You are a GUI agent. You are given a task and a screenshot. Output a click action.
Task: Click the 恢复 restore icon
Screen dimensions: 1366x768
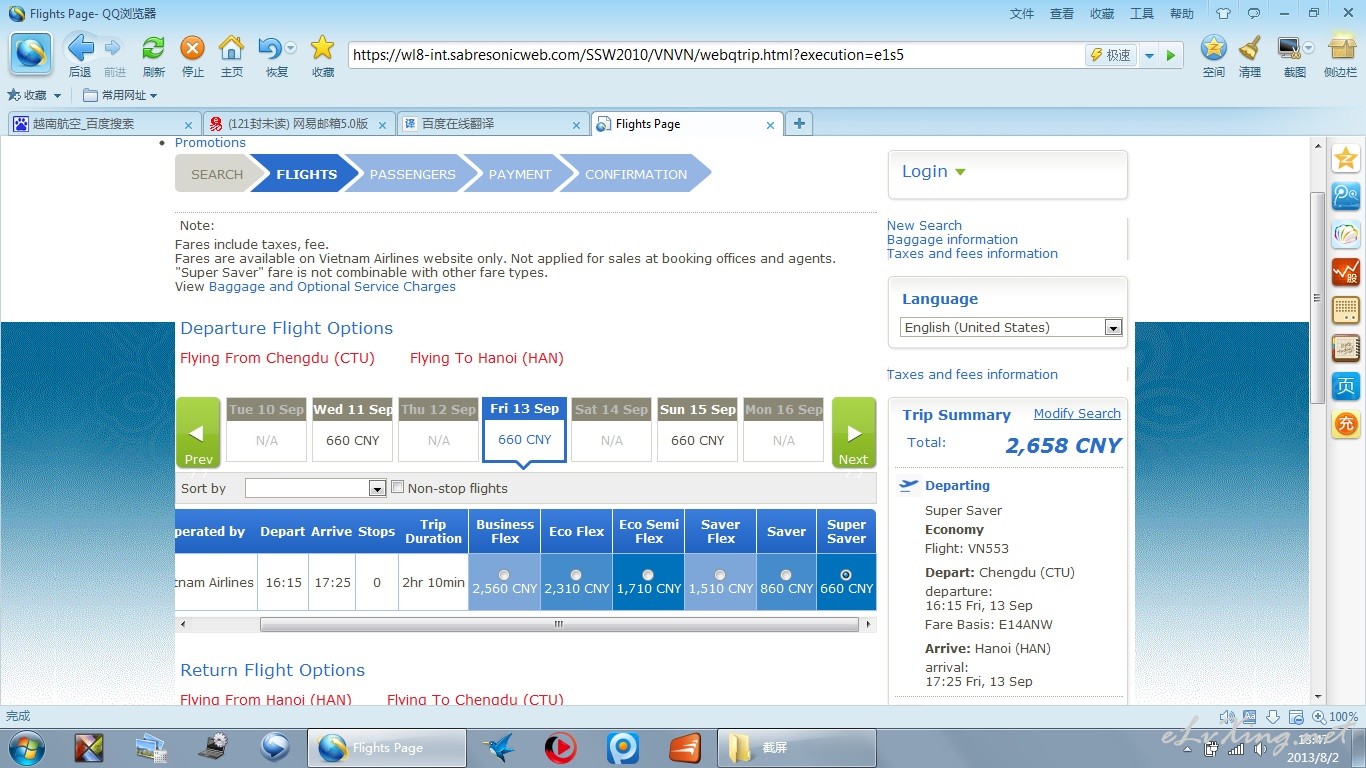tap(270, 47)
